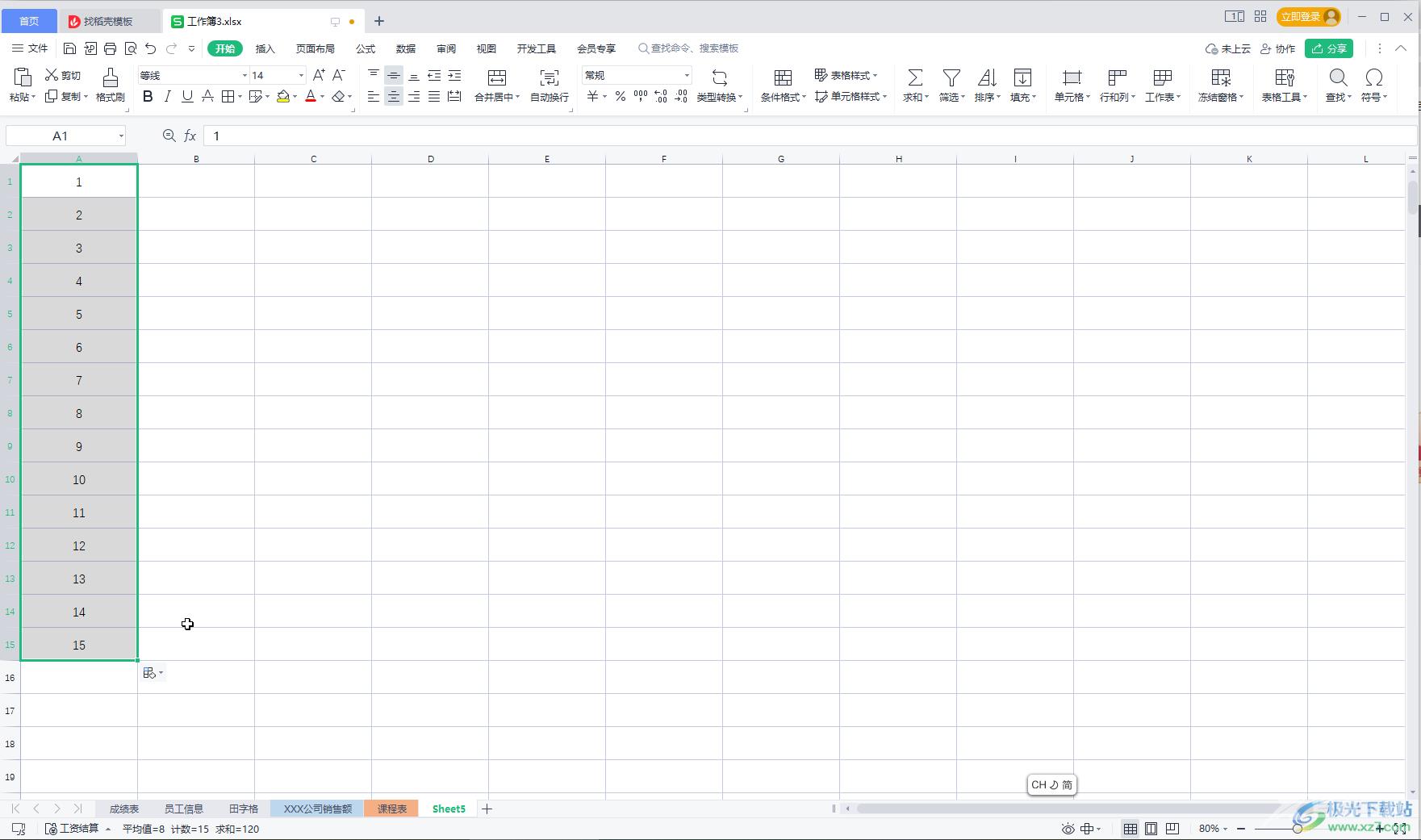Click the Fill (填充) icon
This screenshot has width=1421, height=840.
pos(1022,77)
